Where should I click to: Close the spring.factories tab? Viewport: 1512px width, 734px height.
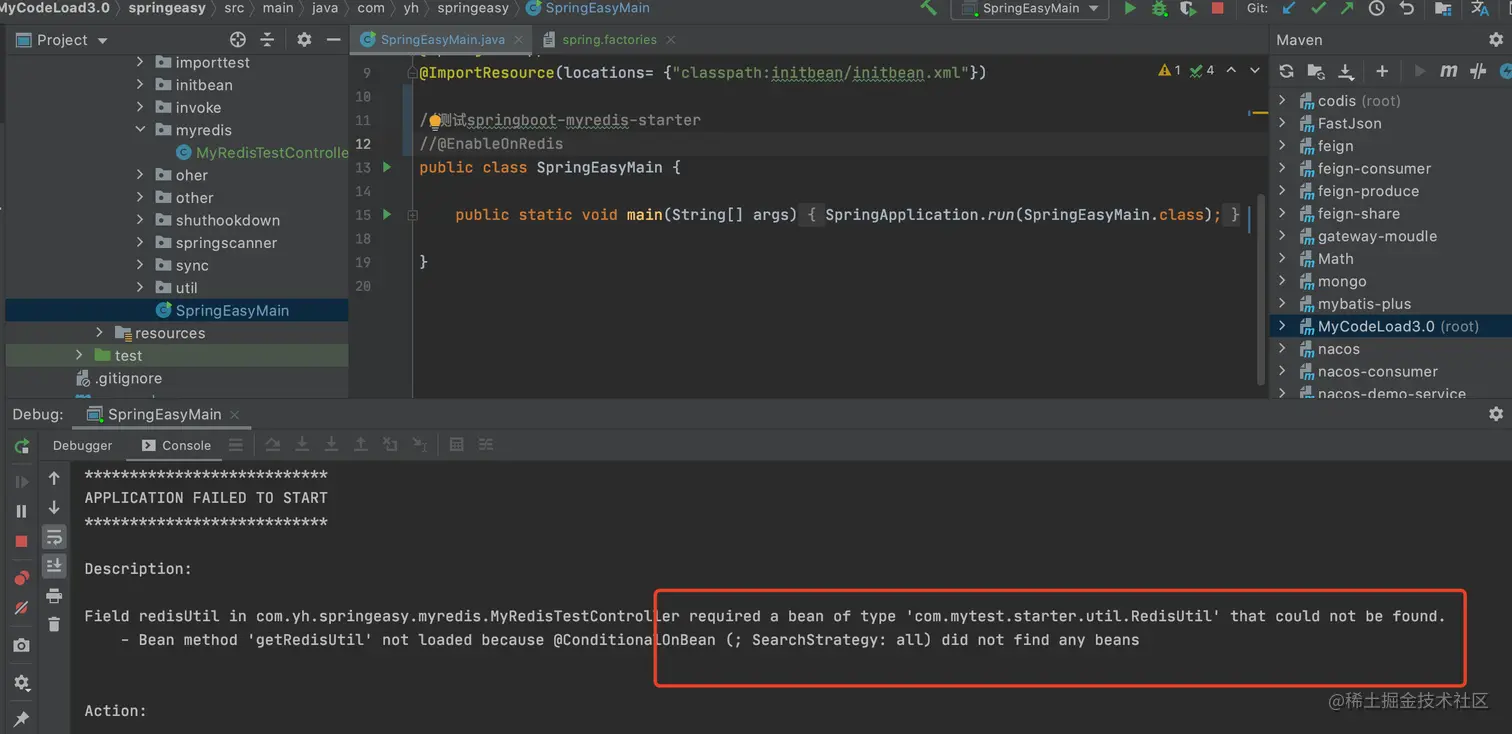coord(670,40)
